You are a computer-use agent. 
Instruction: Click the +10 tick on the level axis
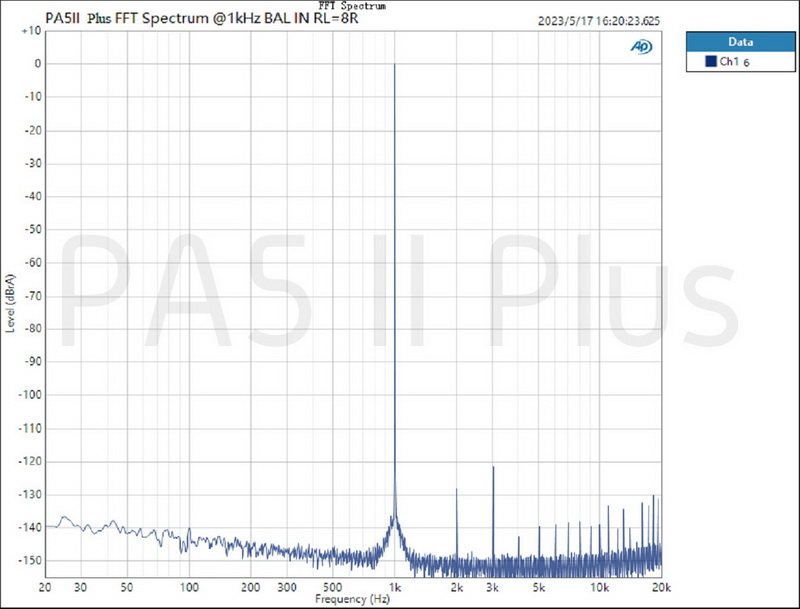click(x=30, y=31)
